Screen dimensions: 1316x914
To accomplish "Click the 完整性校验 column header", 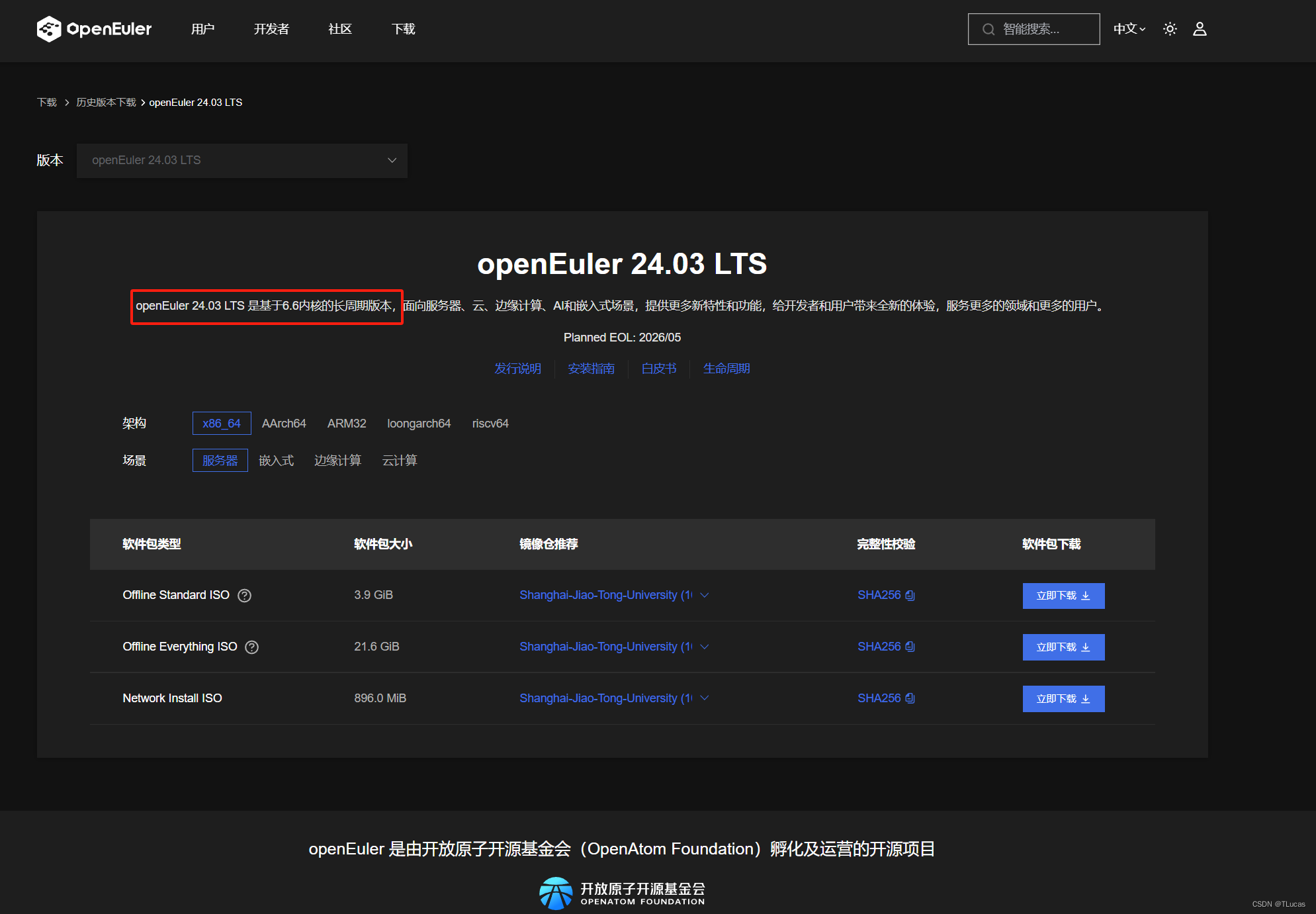I will click(887, 544).
